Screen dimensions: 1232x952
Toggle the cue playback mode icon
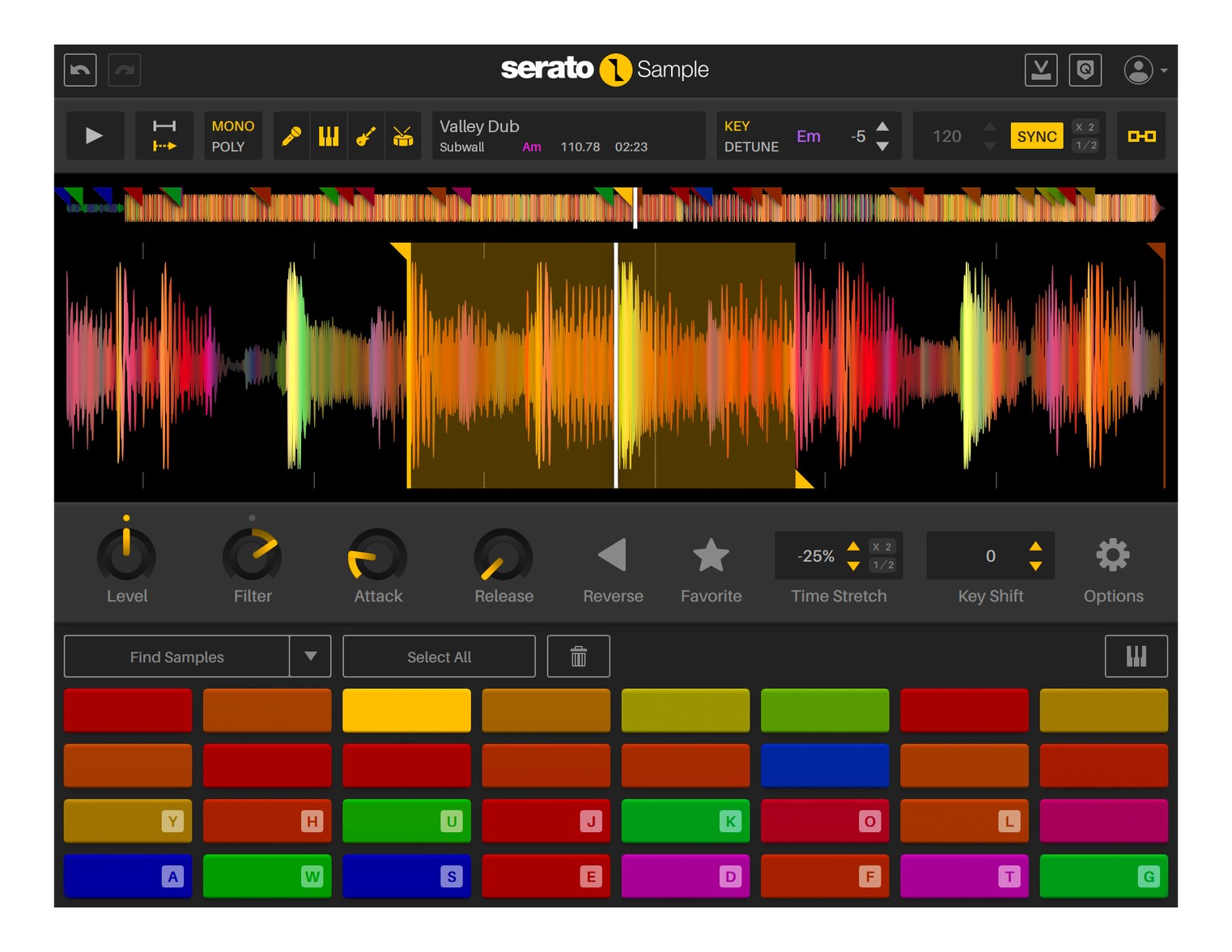point(164,136)
